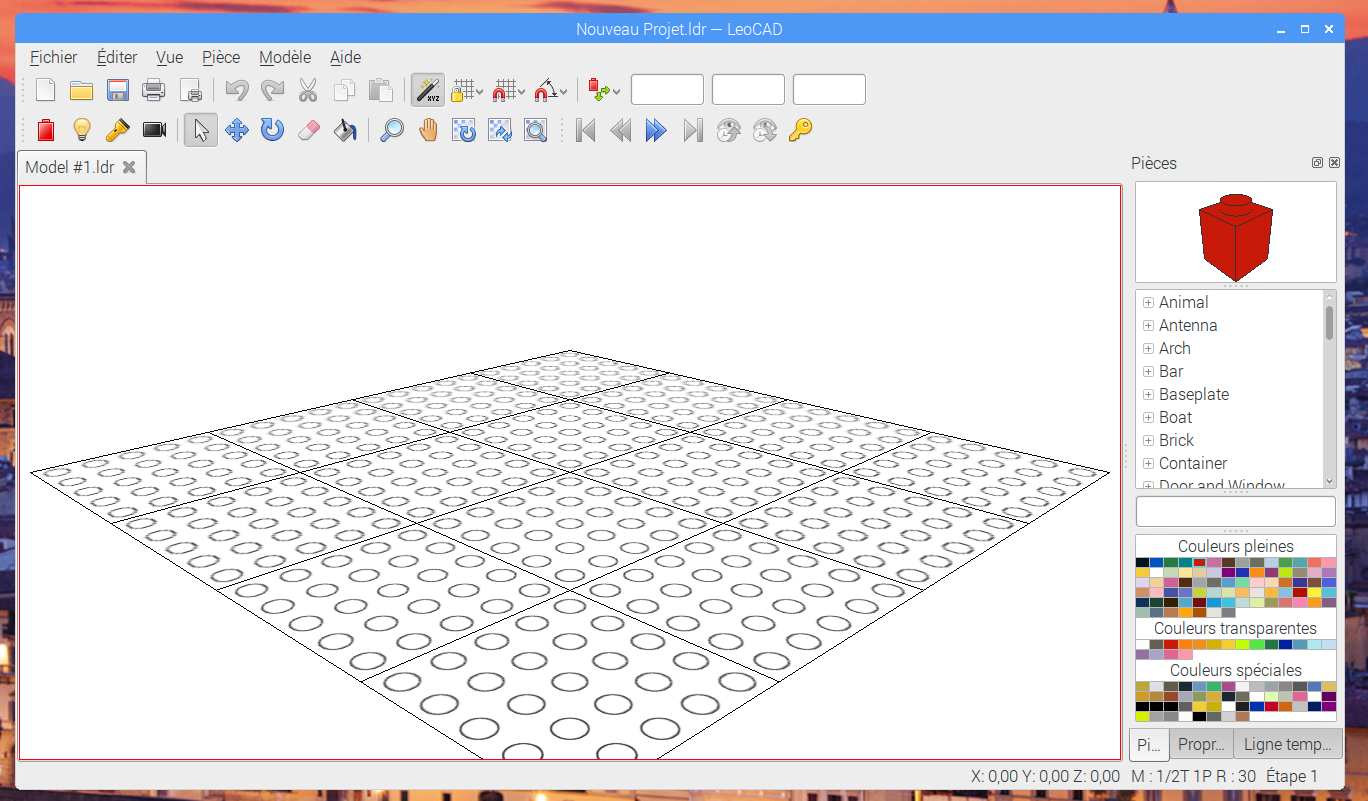1368x801 pixels.
Task: Toggle rotation snap magnet grid button
Action: pyautogui.click(x=504, y=90)
